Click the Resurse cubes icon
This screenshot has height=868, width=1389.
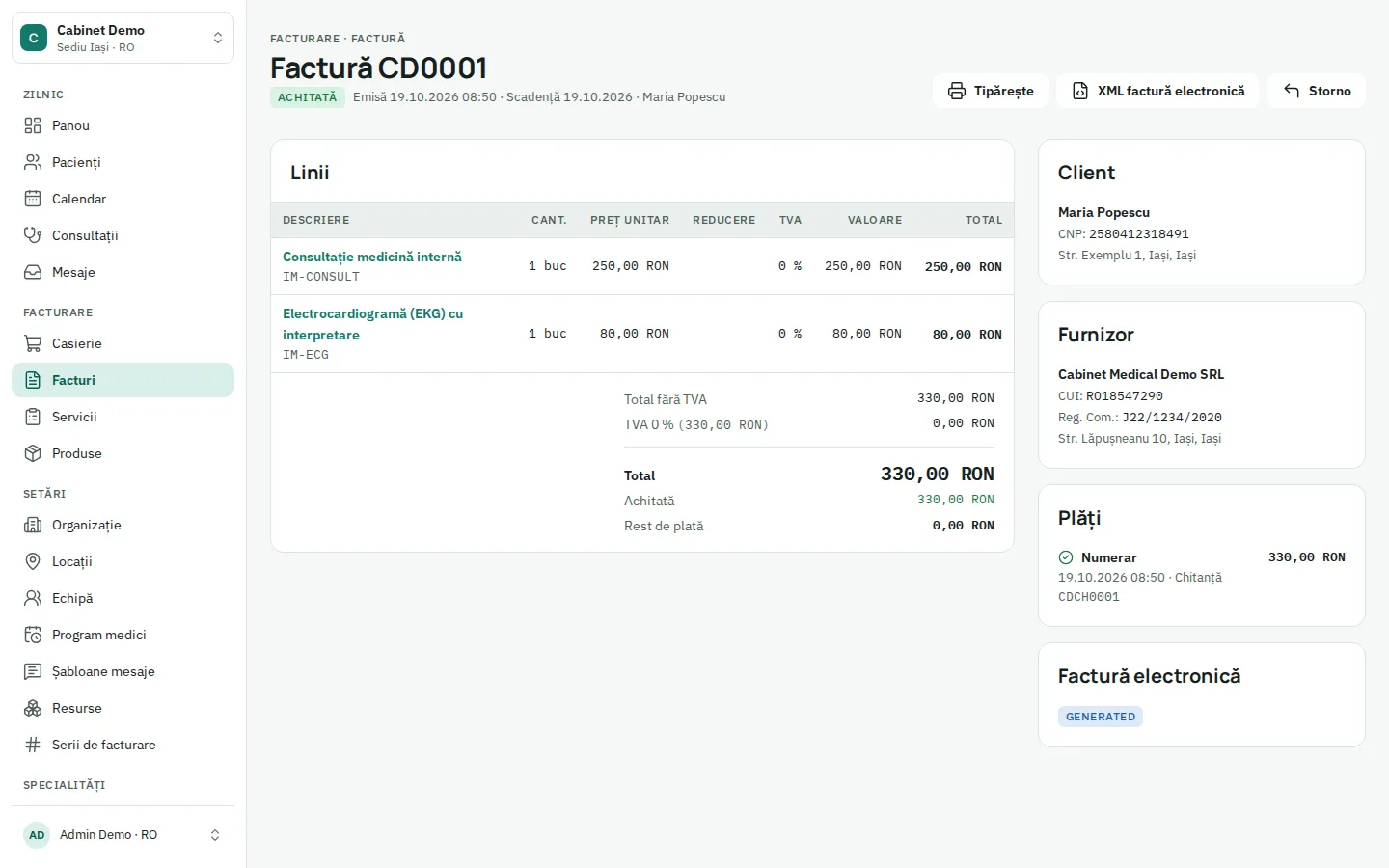click(33, 708)
